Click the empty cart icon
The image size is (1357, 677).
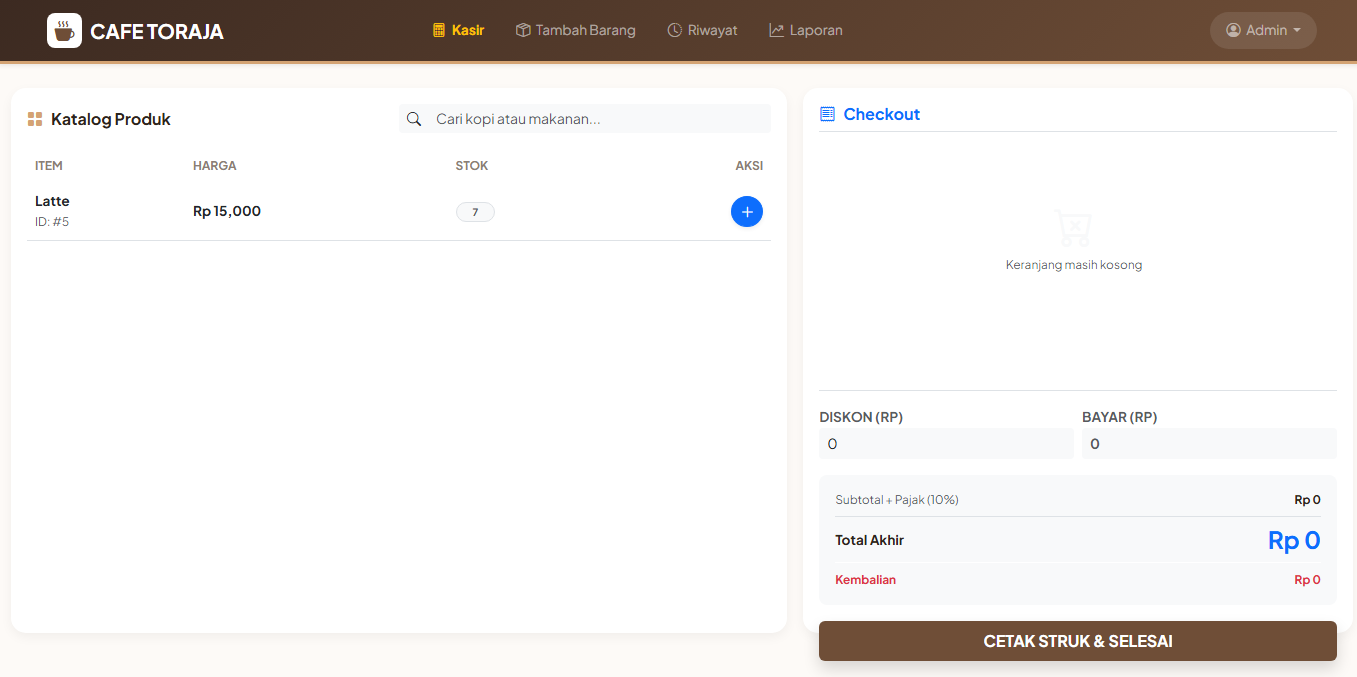[x=1073, y=229]
